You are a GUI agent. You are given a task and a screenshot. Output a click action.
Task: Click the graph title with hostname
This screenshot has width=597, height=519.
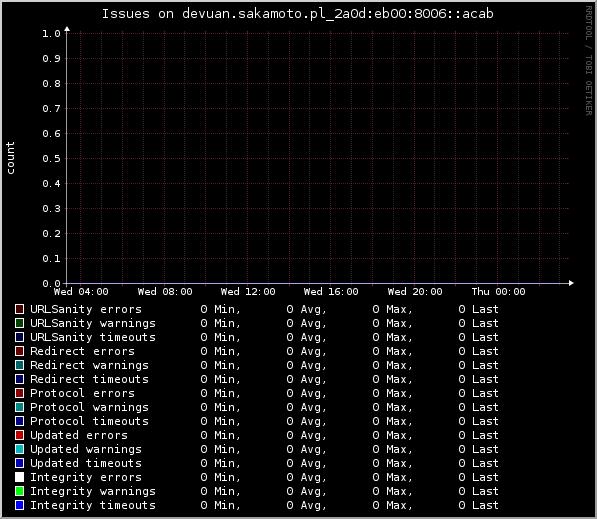[x=298, y=14]
